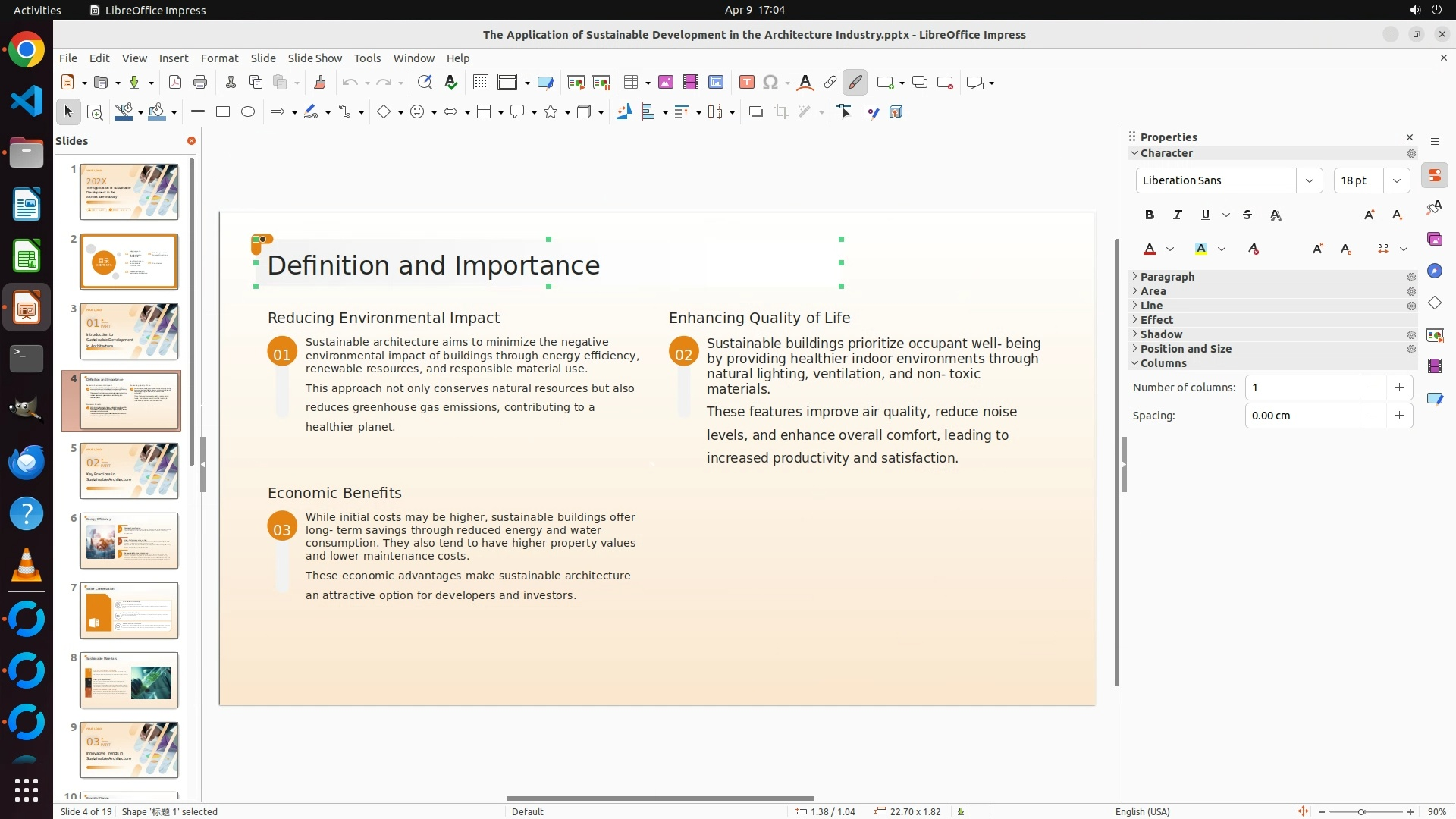1456x819 pixels.
Task: Open the Slide Show menu
Action: 314,58
